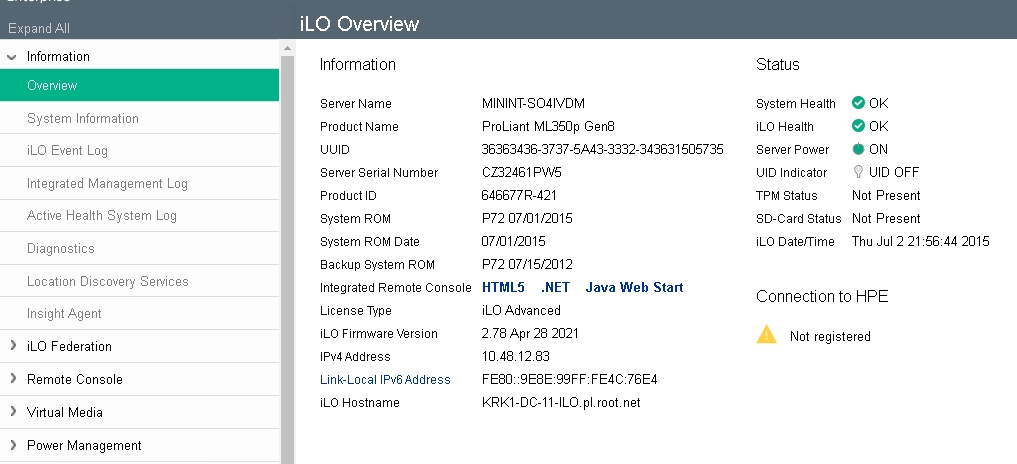Click the SD-Card Status Not Present value

coord(886,218)
